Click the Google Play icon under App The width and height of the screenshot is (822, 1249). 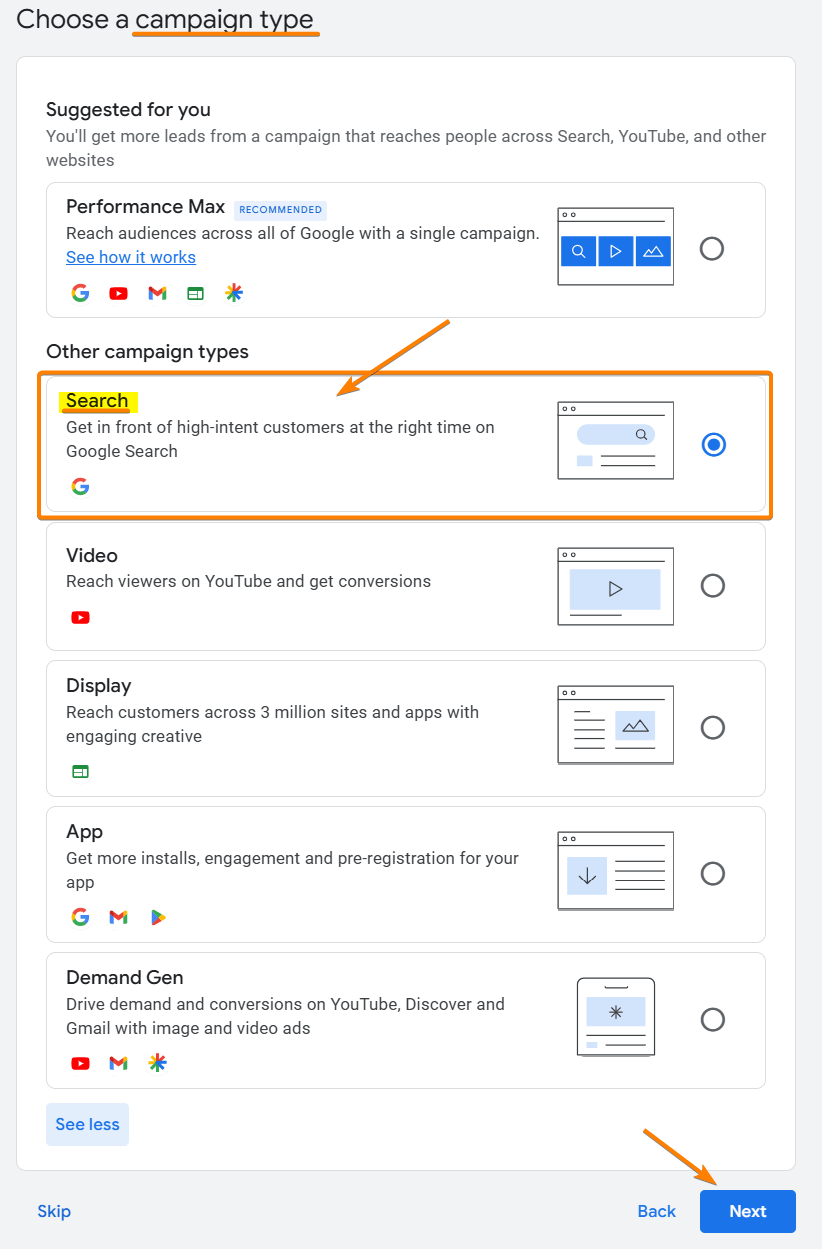pos(157,917)
